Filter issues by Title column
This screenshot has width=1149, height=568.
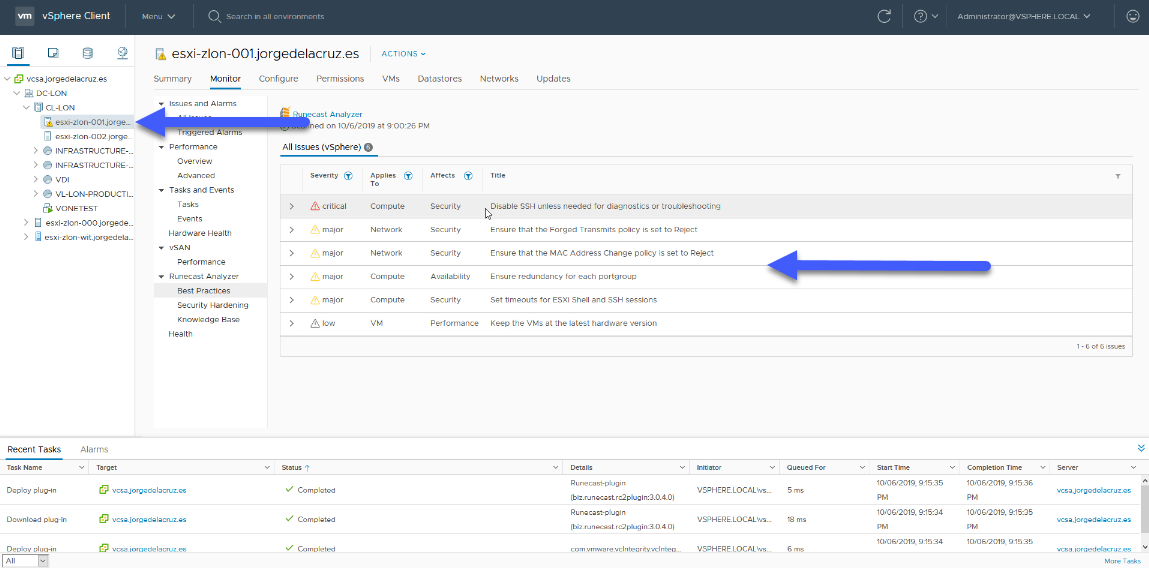point(1117,176)
